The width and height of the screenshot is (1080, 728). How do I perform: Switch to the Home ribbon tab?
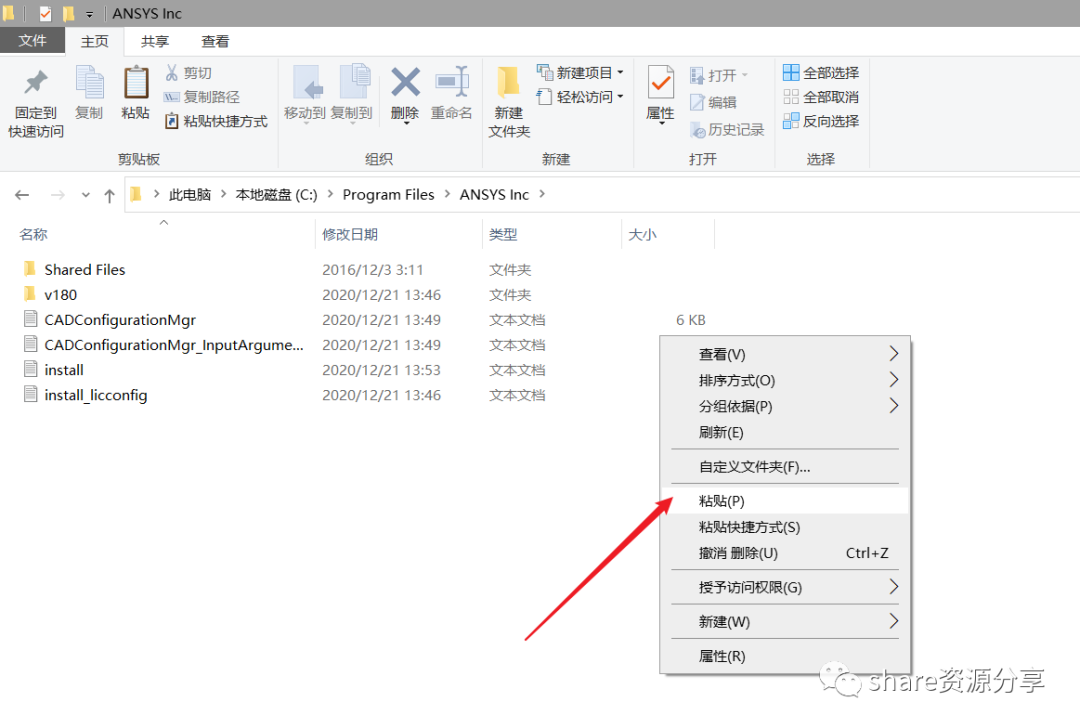(x=94, y=41)
